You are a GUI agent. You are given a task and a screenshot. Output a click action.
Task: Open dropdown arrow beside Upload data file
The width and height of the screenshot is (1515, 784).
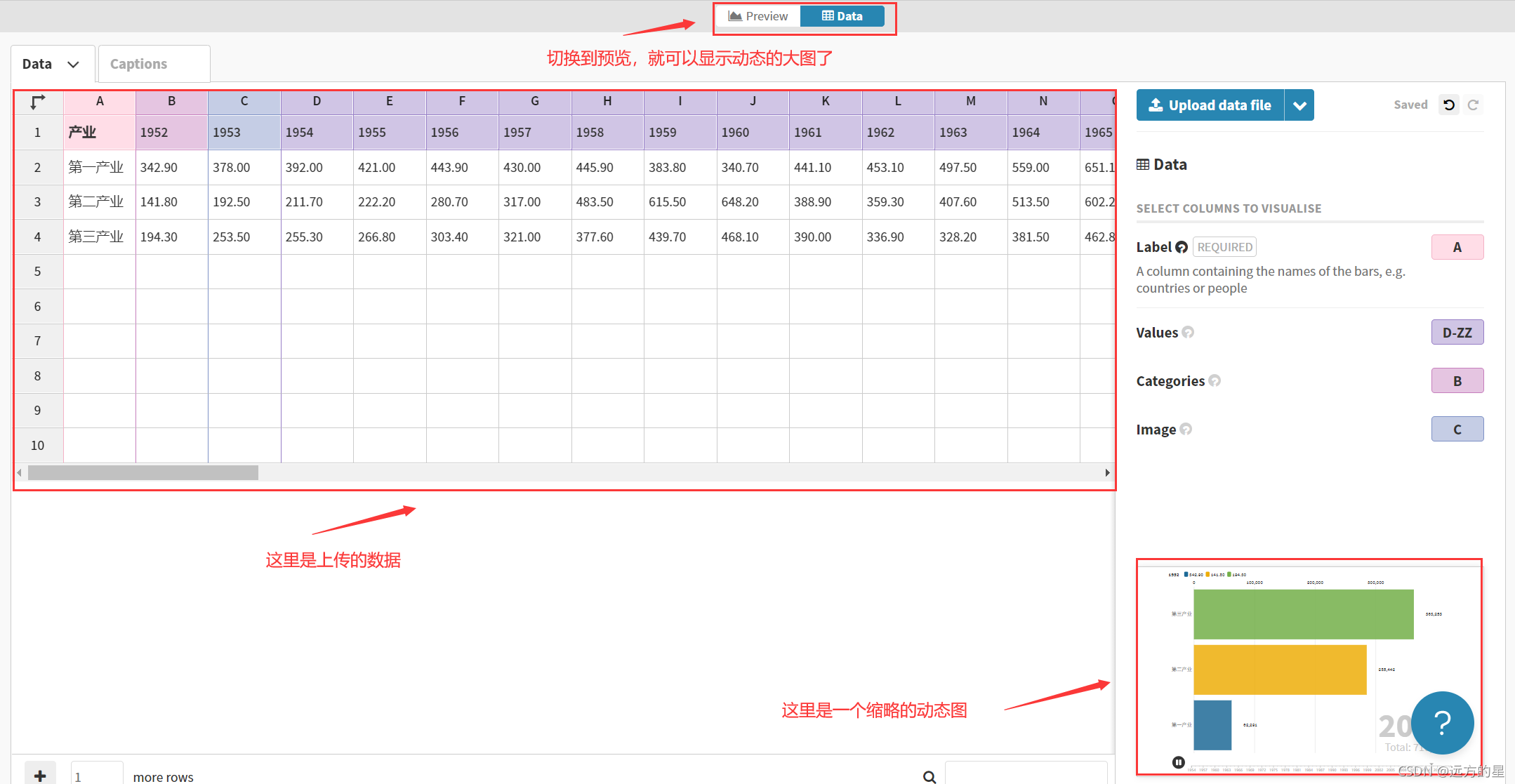[1299, 105]
